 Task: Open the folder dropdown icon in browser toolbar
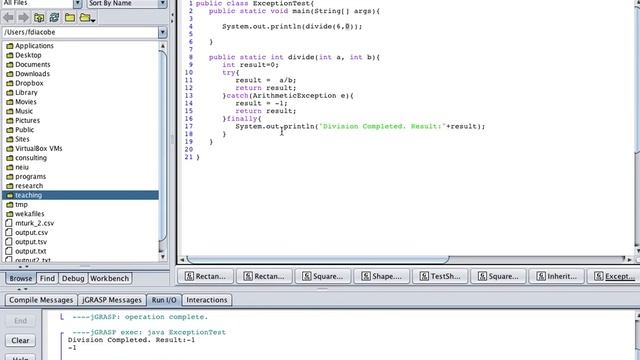[87, 18]
